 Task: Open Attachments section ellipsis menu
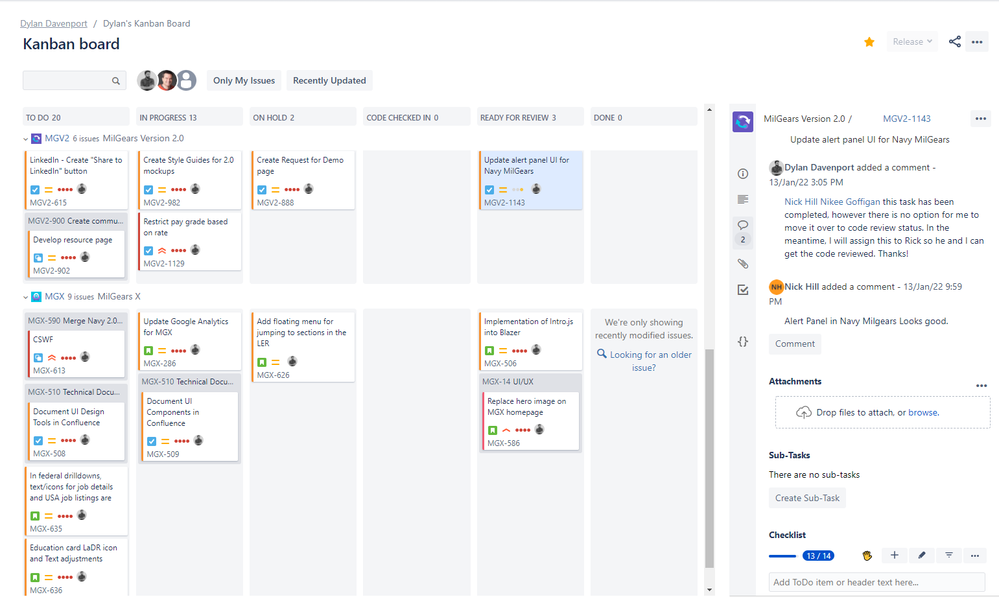pos(981,385)
